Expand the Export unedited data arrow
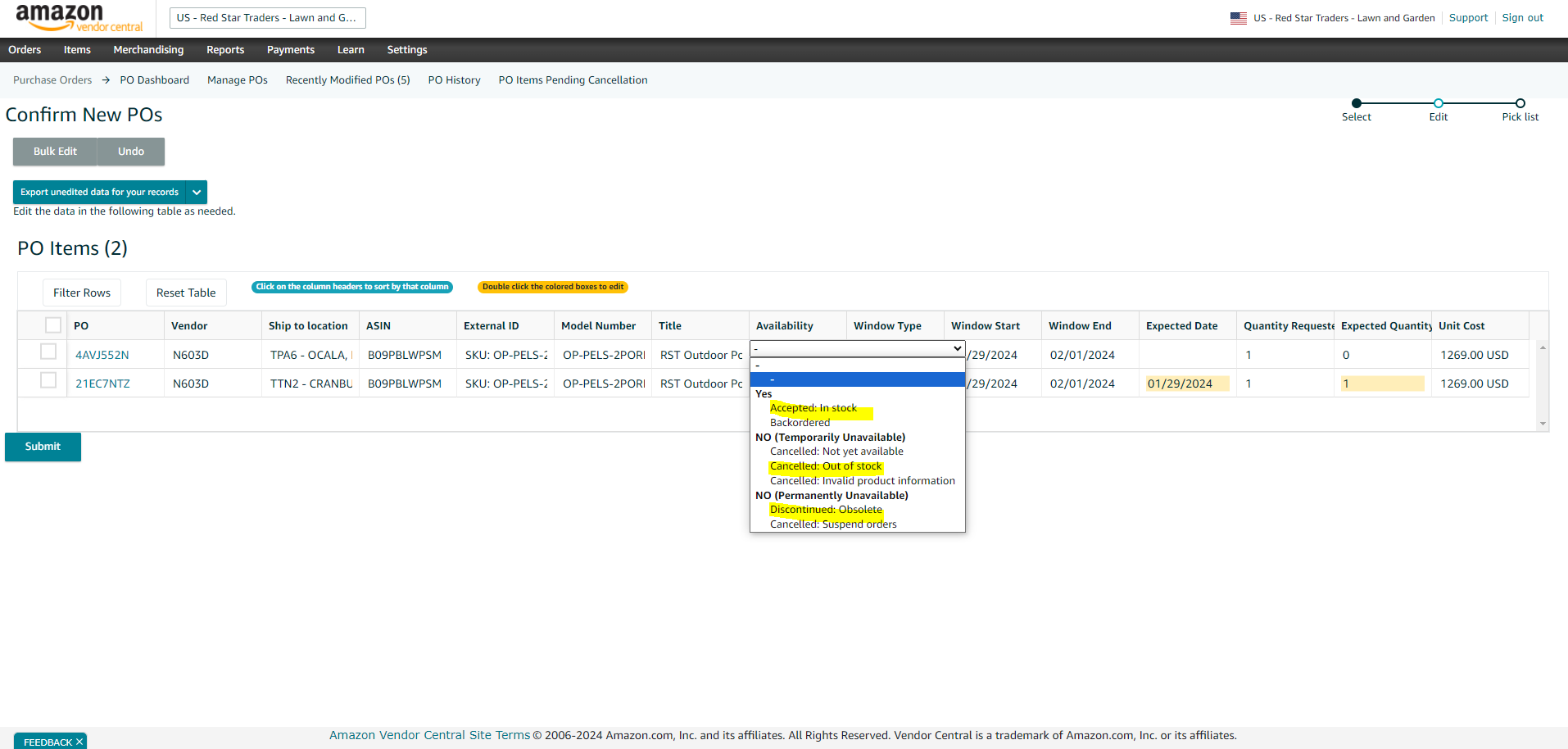Image resolution: width=1568 pixels, height=749 pixels. tap(197, 193)
